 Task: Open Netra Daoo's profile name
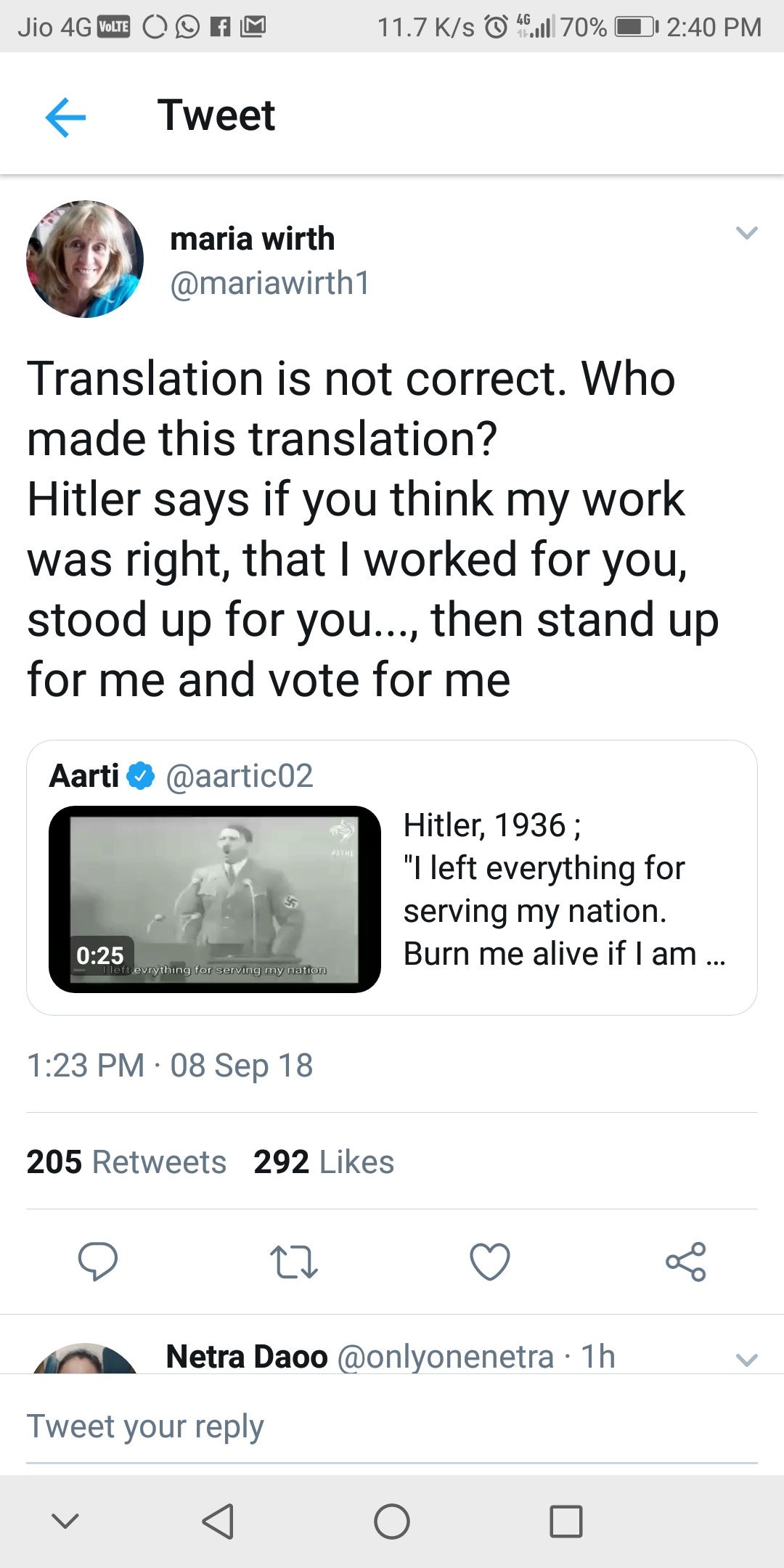pyautogui.click(x=247, y=1357)
